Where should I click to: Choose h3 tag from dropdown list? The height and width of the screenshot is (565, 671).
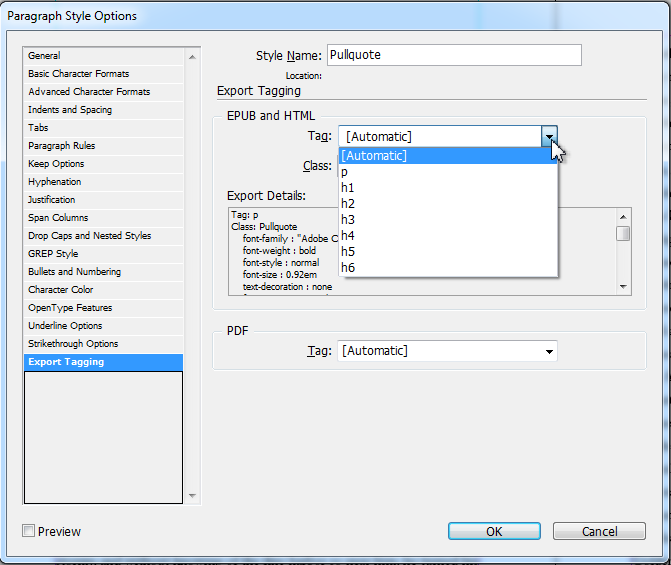pyautogui.click(x=448, y=220)
